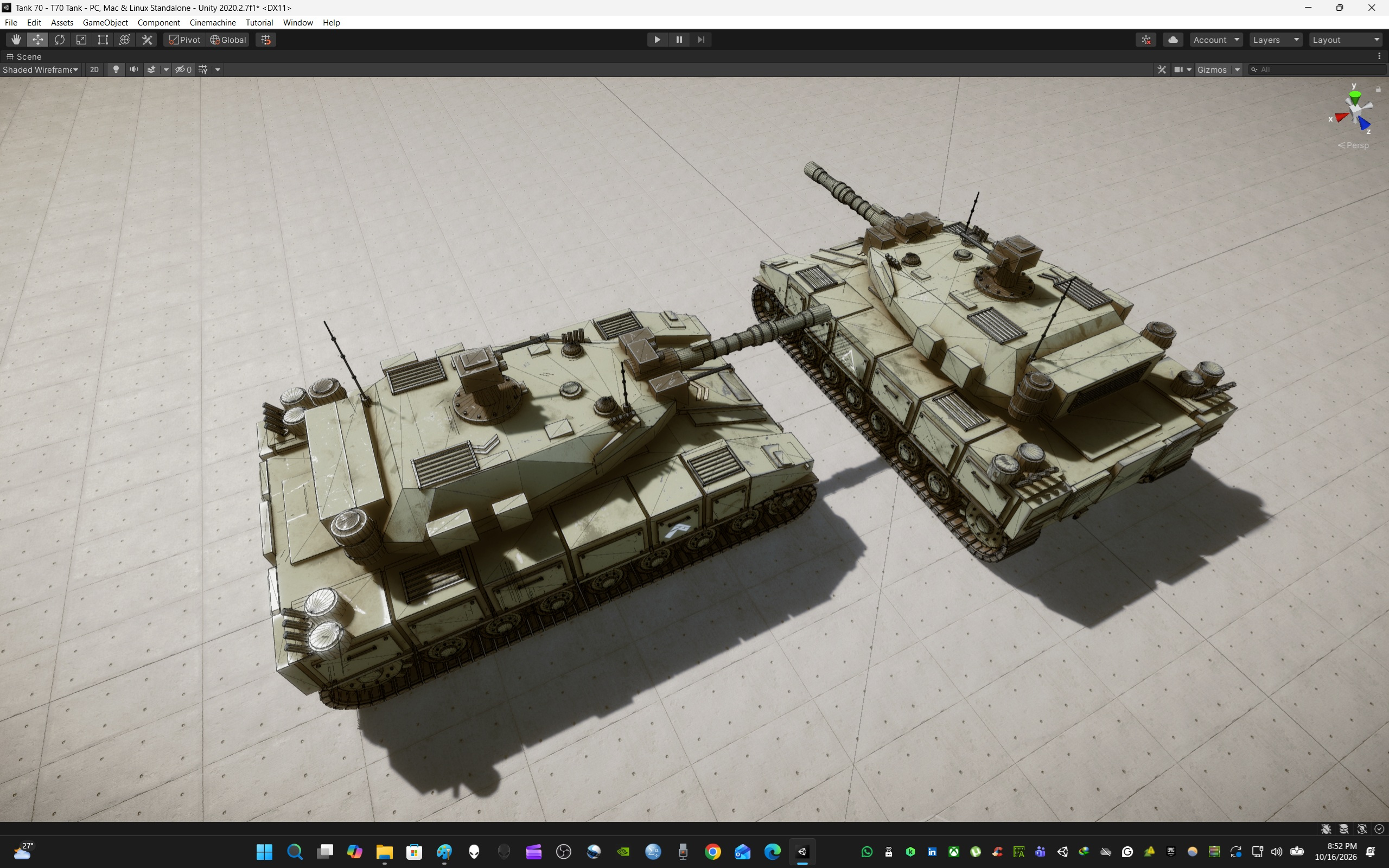Toggle Pivot/Center handle position
1389x868 pixels.
coord(185,40)
